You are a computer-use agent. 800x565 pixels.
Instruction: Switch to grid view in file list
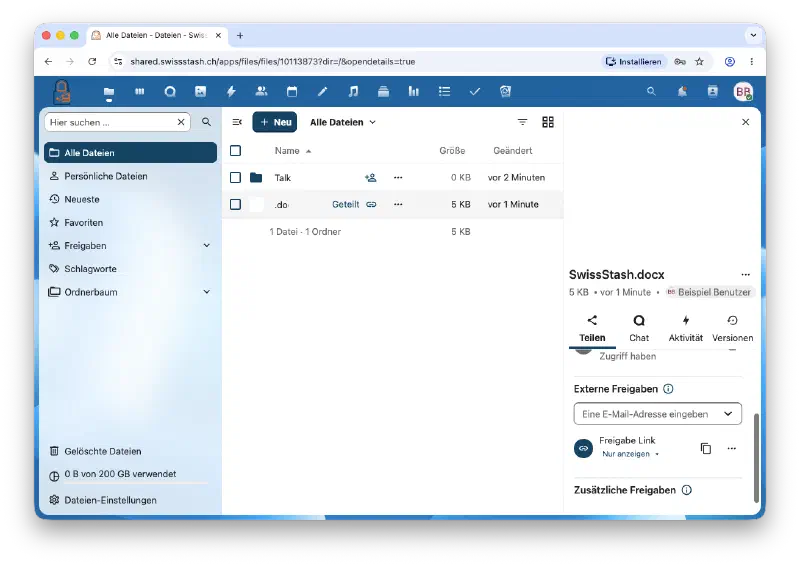point(548,122)
